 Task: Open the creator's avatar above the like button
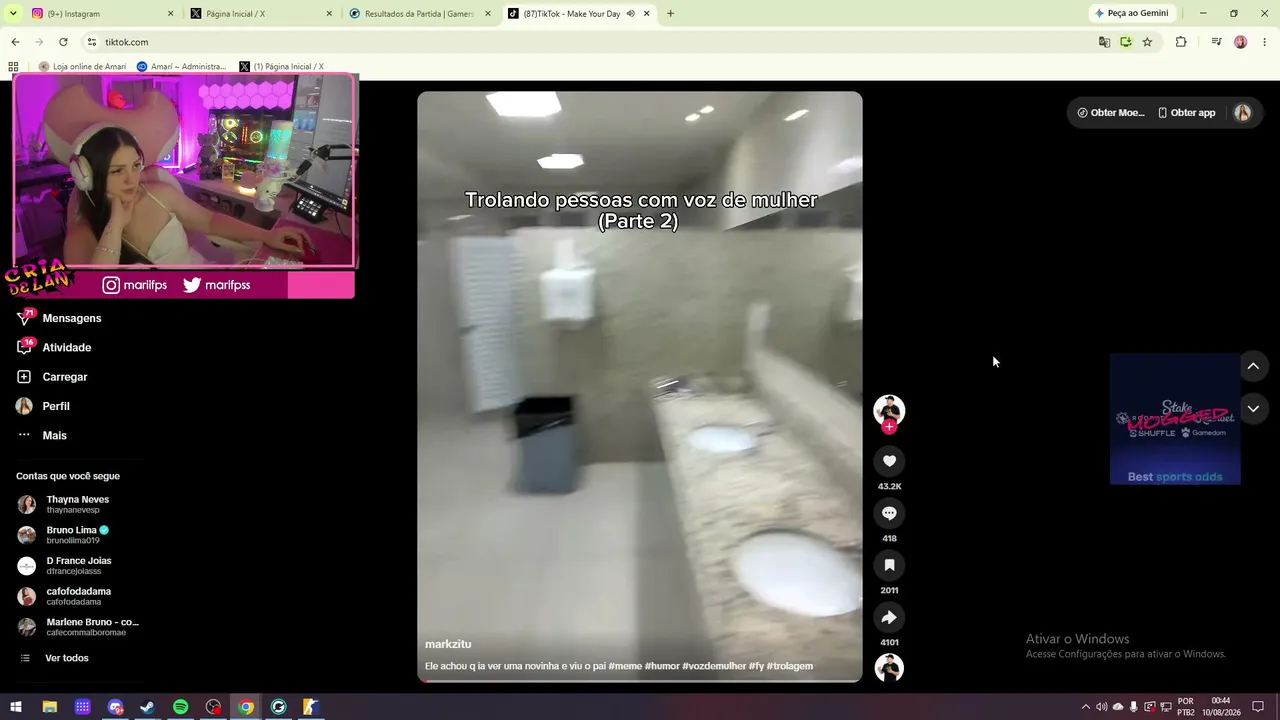tap(889, 409)
